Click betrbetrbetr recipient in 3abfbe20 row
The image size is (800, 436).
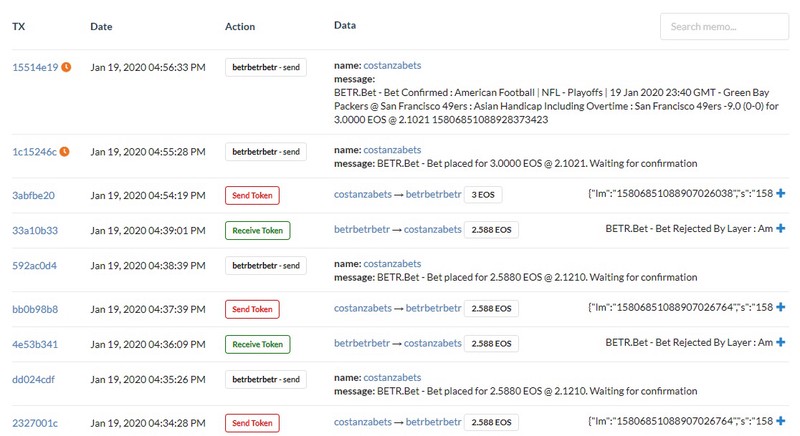[434, 194]
